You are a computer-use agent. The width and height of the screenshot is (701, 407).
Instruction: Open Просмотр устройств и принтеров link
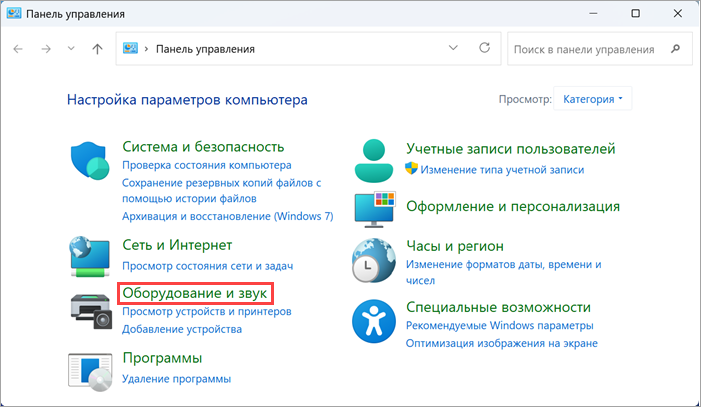click(x=207, y=311)
